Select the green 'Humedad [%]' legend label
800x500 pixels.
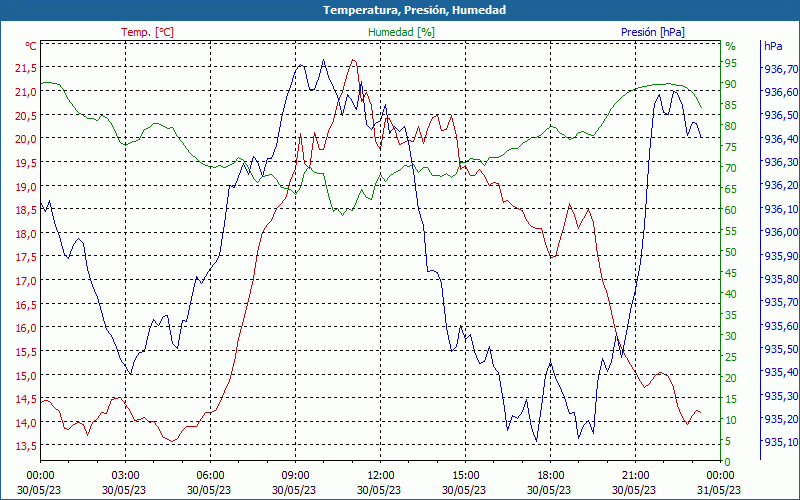click(x=401, y=32)
